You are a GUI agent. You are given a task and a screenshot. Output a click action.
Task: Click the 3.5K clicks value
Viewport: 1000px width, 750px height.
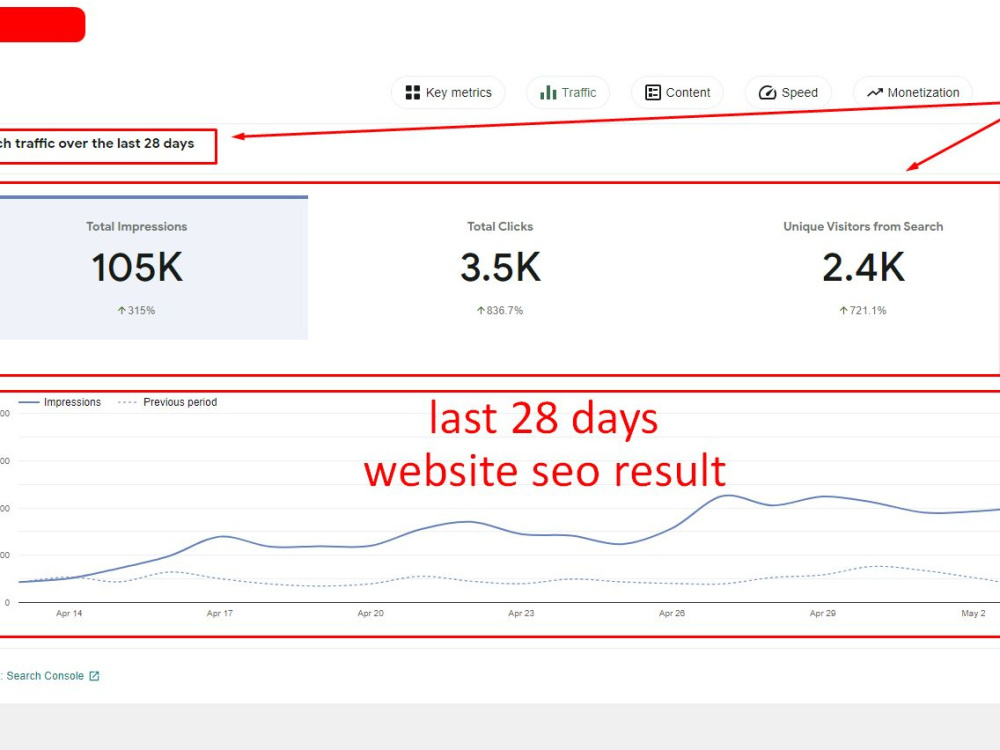501,267
